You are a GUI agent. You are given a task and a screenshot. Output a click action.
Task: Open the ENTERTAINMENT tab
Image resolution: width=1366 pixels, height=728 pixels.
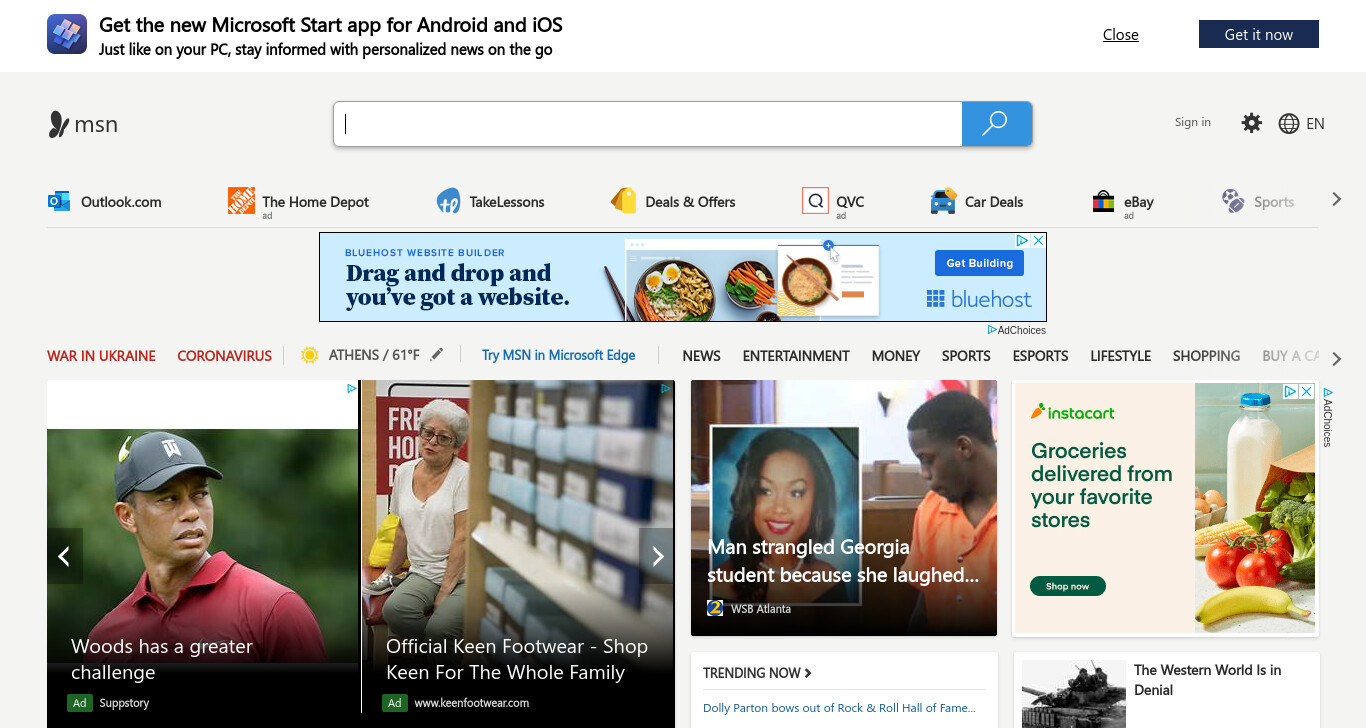(x=796, y=356)
